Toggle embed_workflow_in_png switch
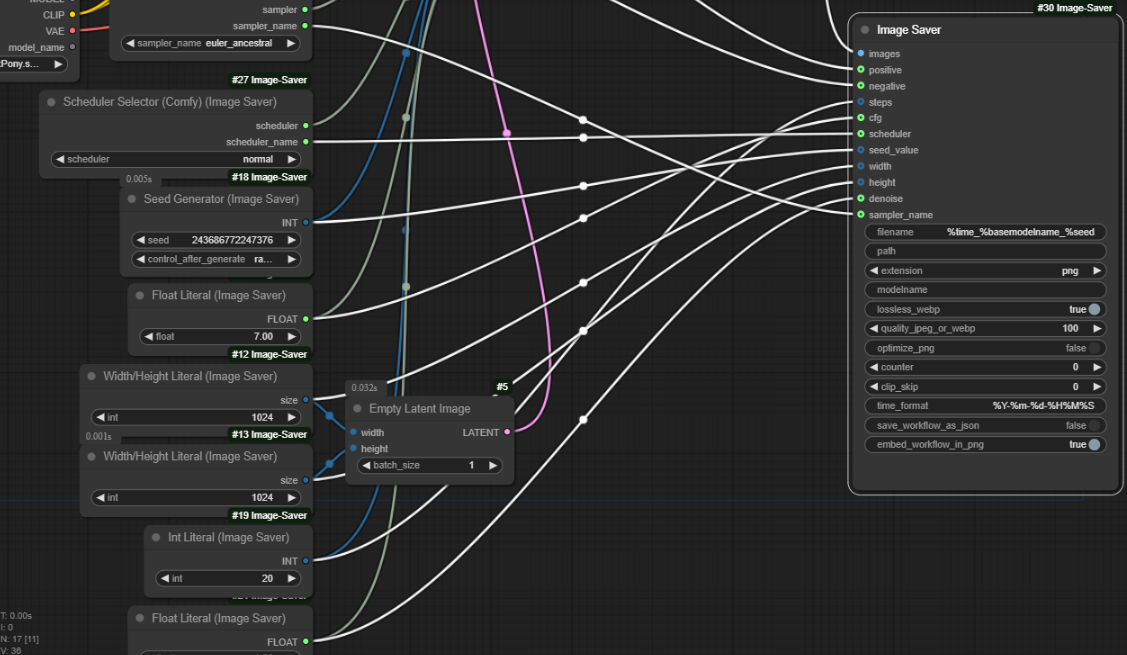 [1093, 444]
